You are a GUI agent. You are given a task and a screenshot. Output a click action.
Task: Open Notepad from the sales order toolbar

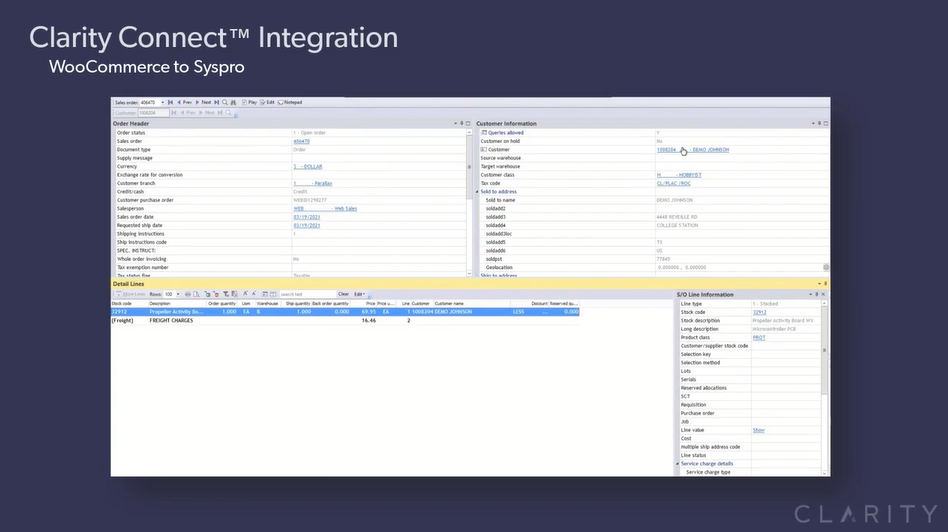point(290,103)
